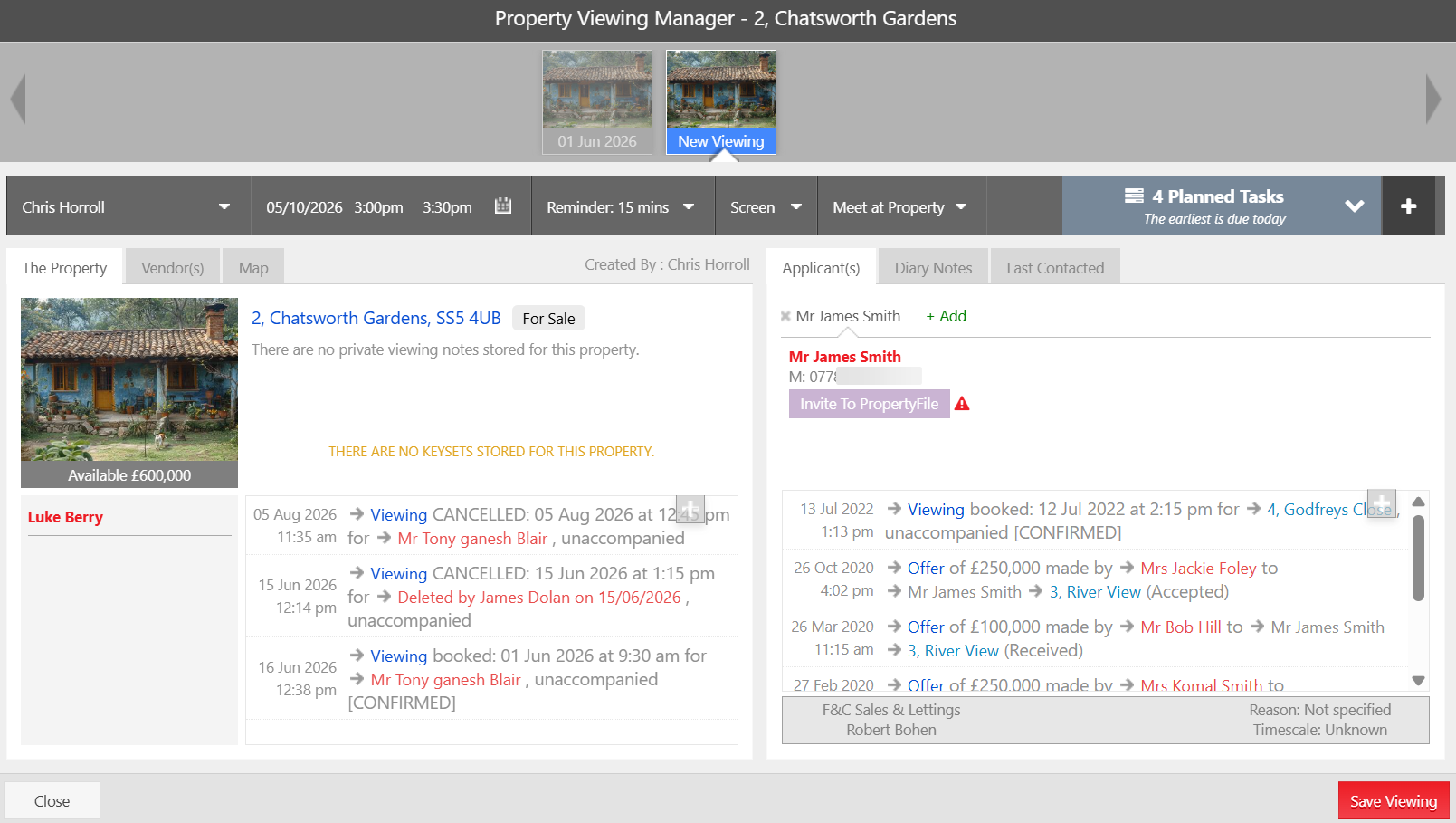Switch to The Property tab
The width and height of the screenshot is (1456, 823).
coord(64,267)
